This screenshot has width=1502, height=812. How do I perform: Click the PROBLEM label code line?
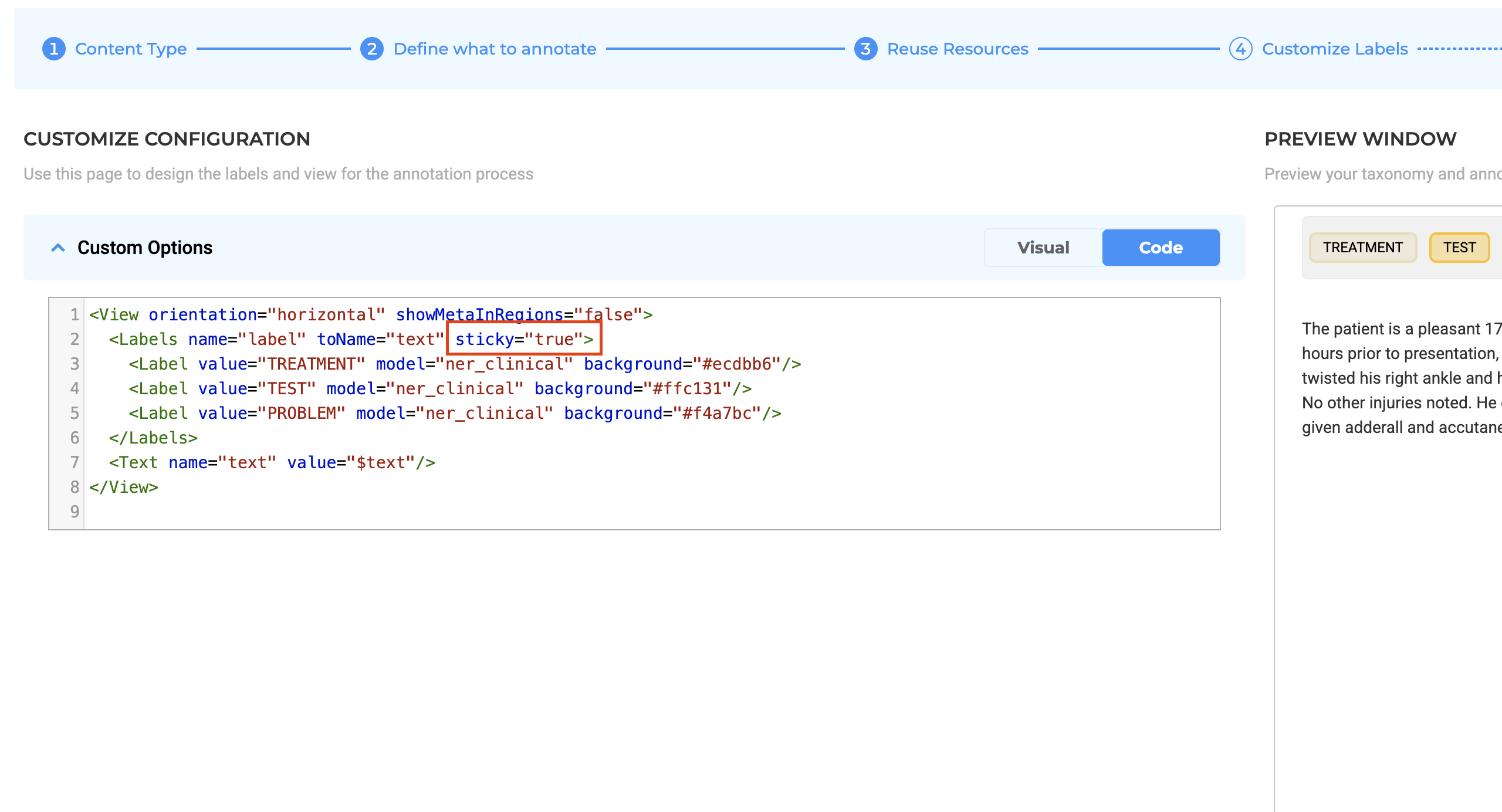pos(455,413)
